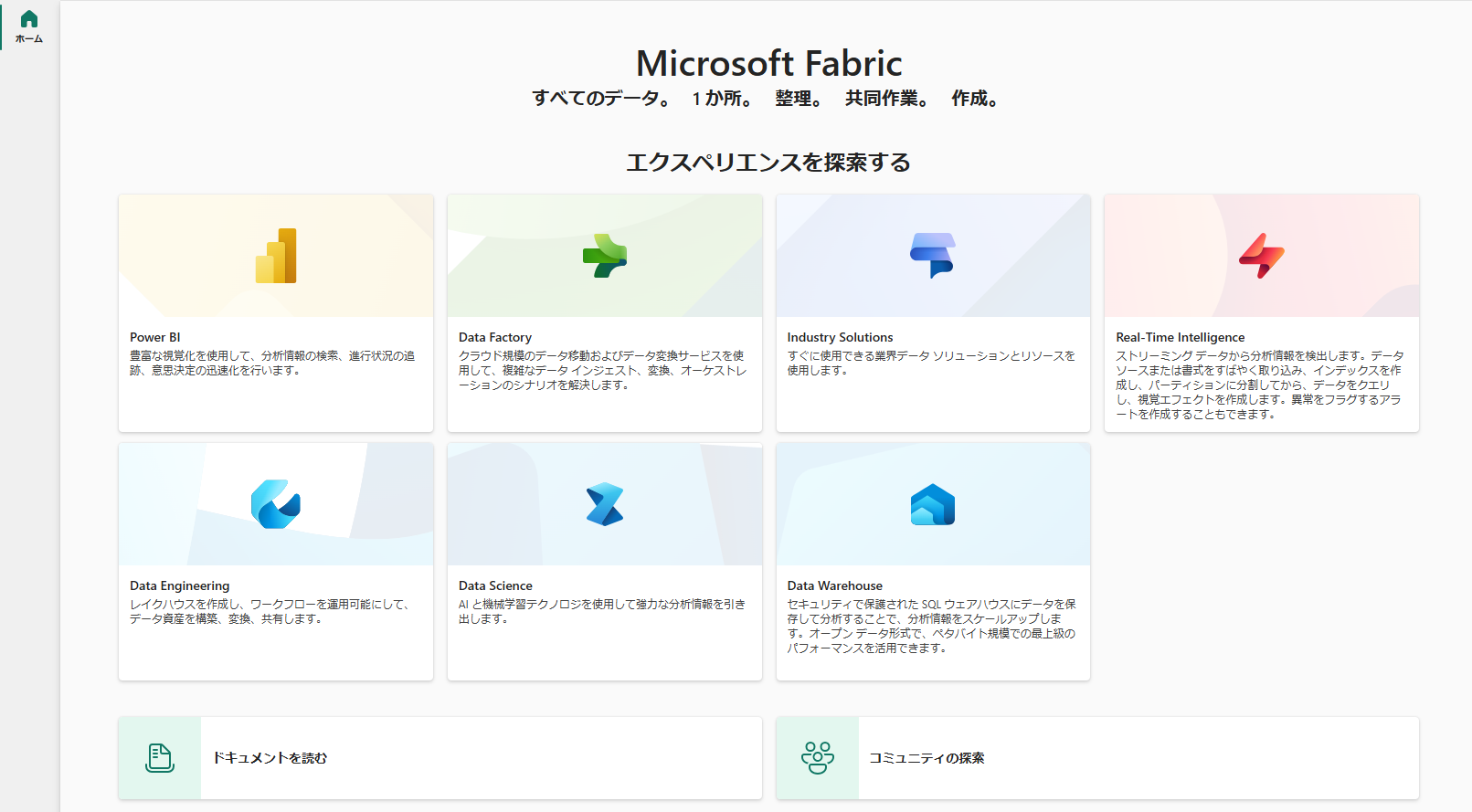Click the Industry Solutions description text
This screenshot has height=812, width=1472.
(x=931, y=363)
